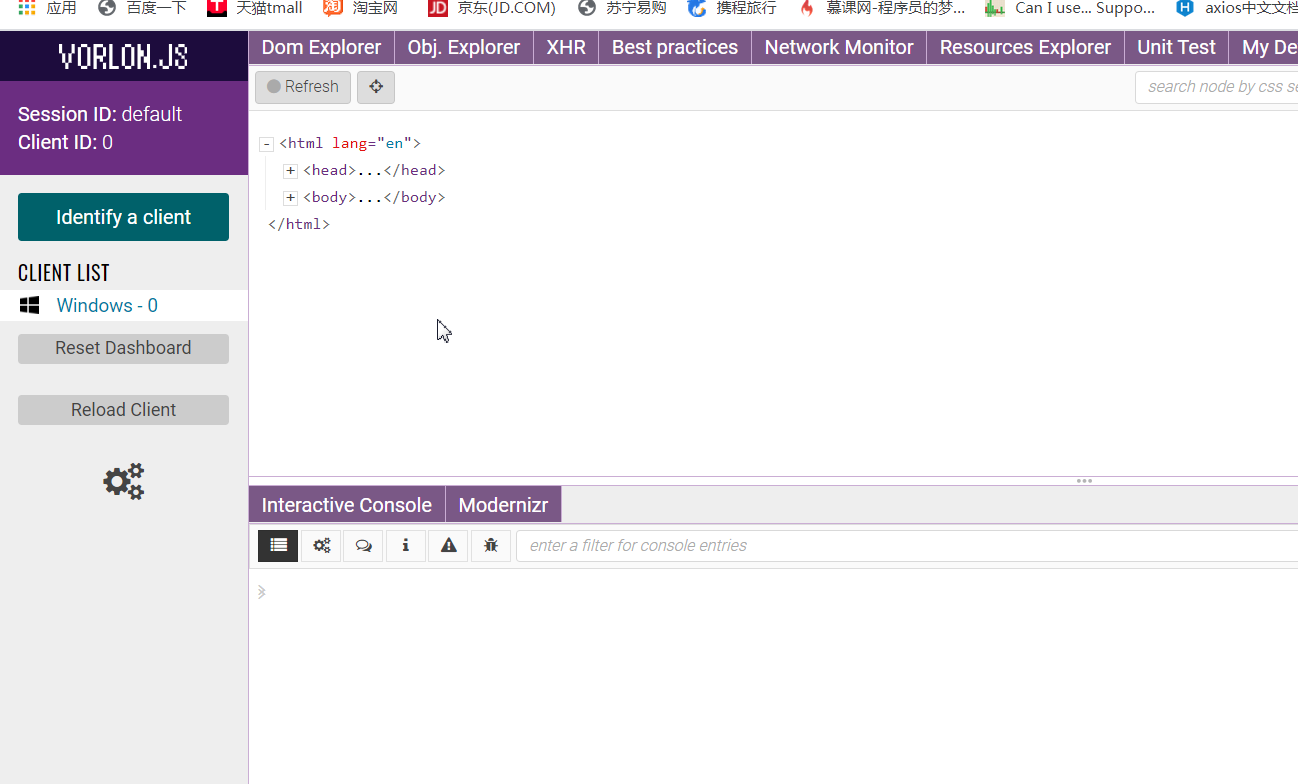Open the 慕课网 bookmark
The width and height of the screenshot is (1298, 784).
click(x=881, y=8)
